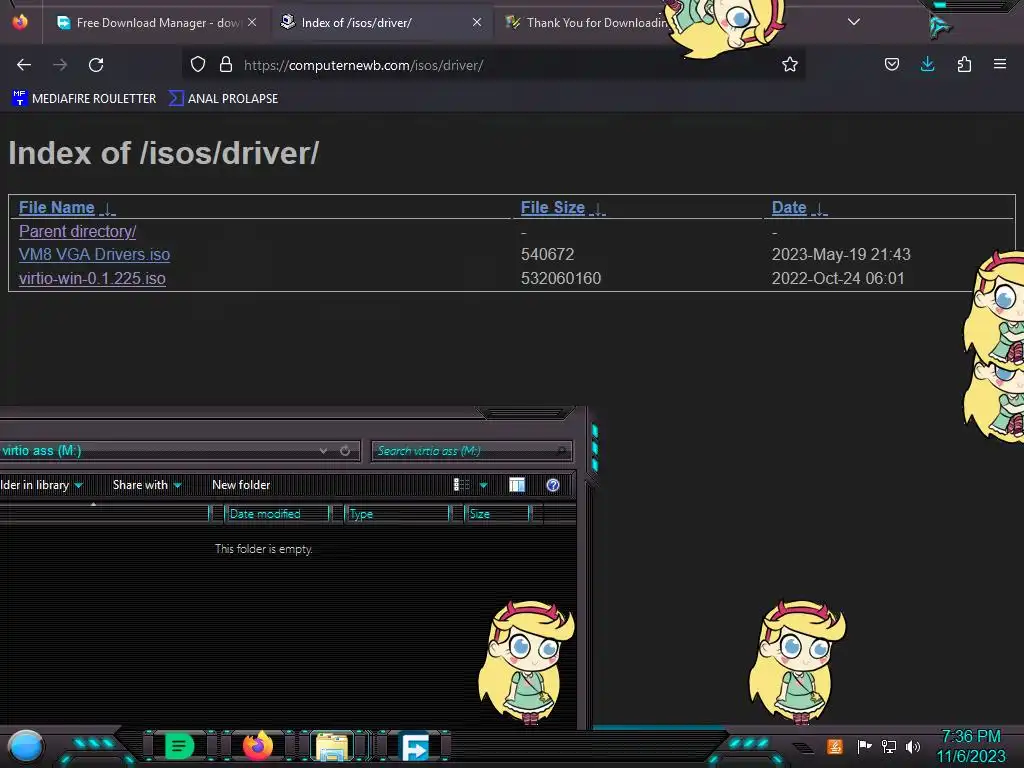Sort listing by Date

[789, 208]
